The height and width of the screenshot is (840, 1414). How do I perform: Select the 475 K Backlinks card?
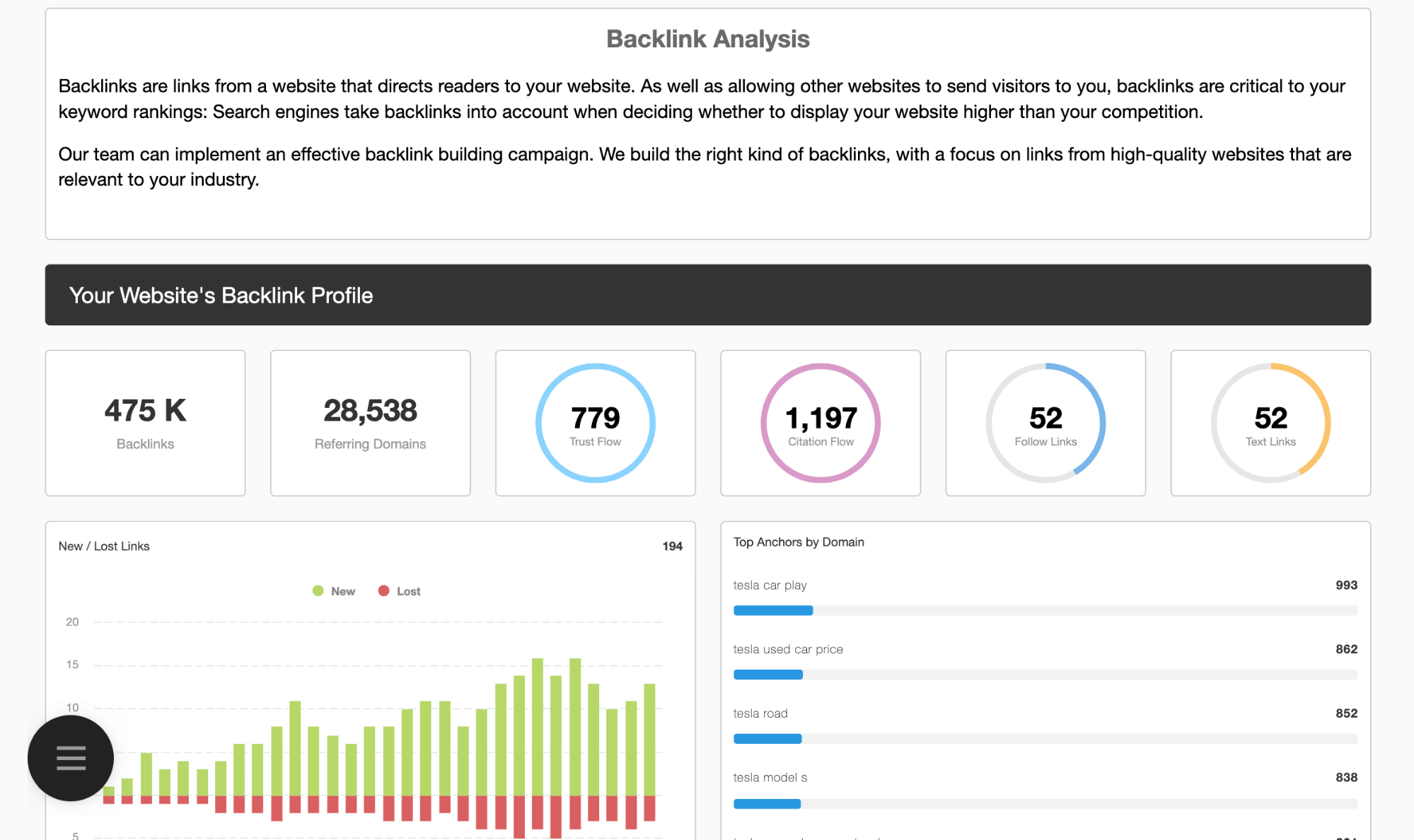point(145,423)
